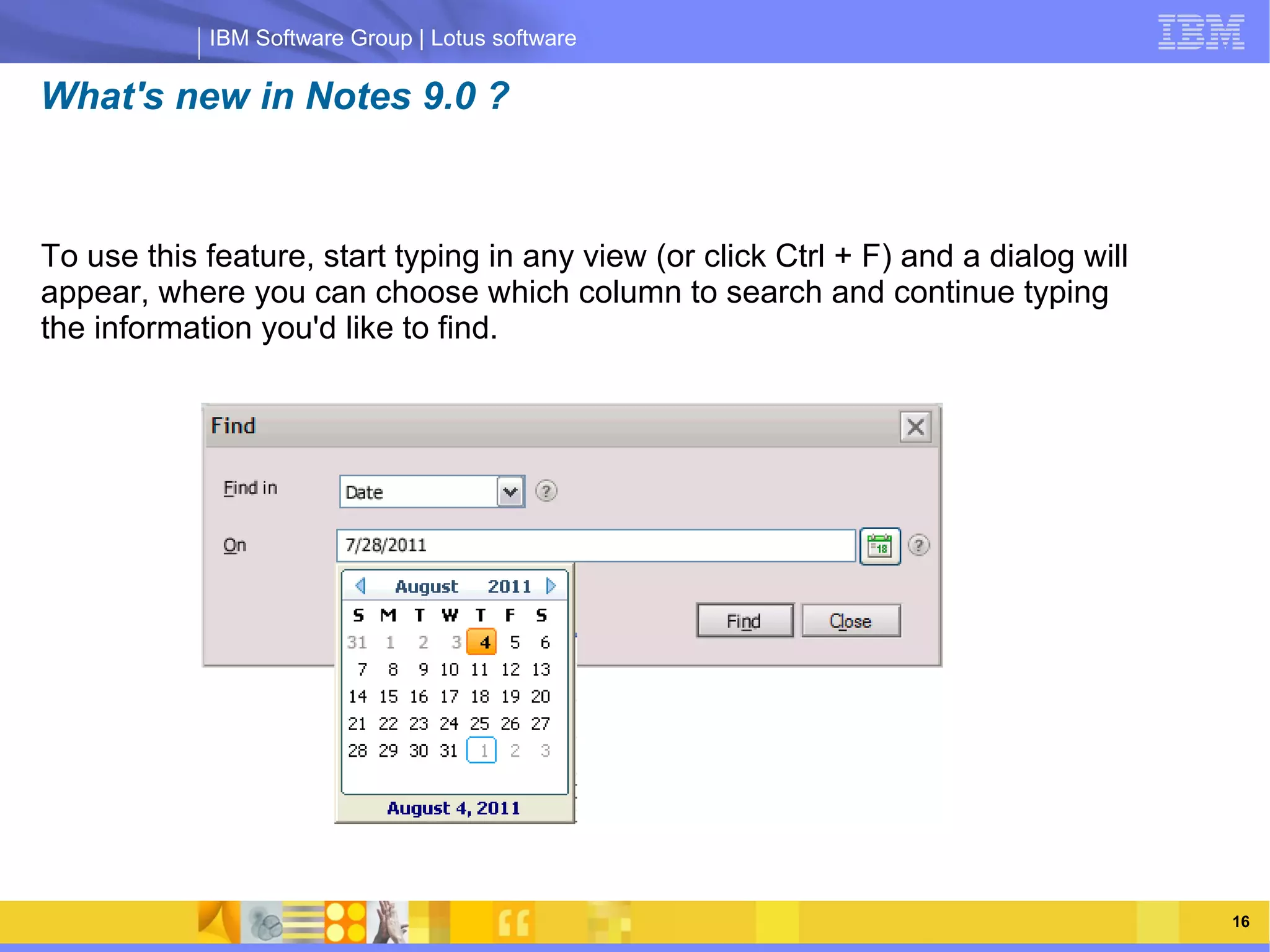
Task: Select August 23 in calendar
Action: point(419,724)
